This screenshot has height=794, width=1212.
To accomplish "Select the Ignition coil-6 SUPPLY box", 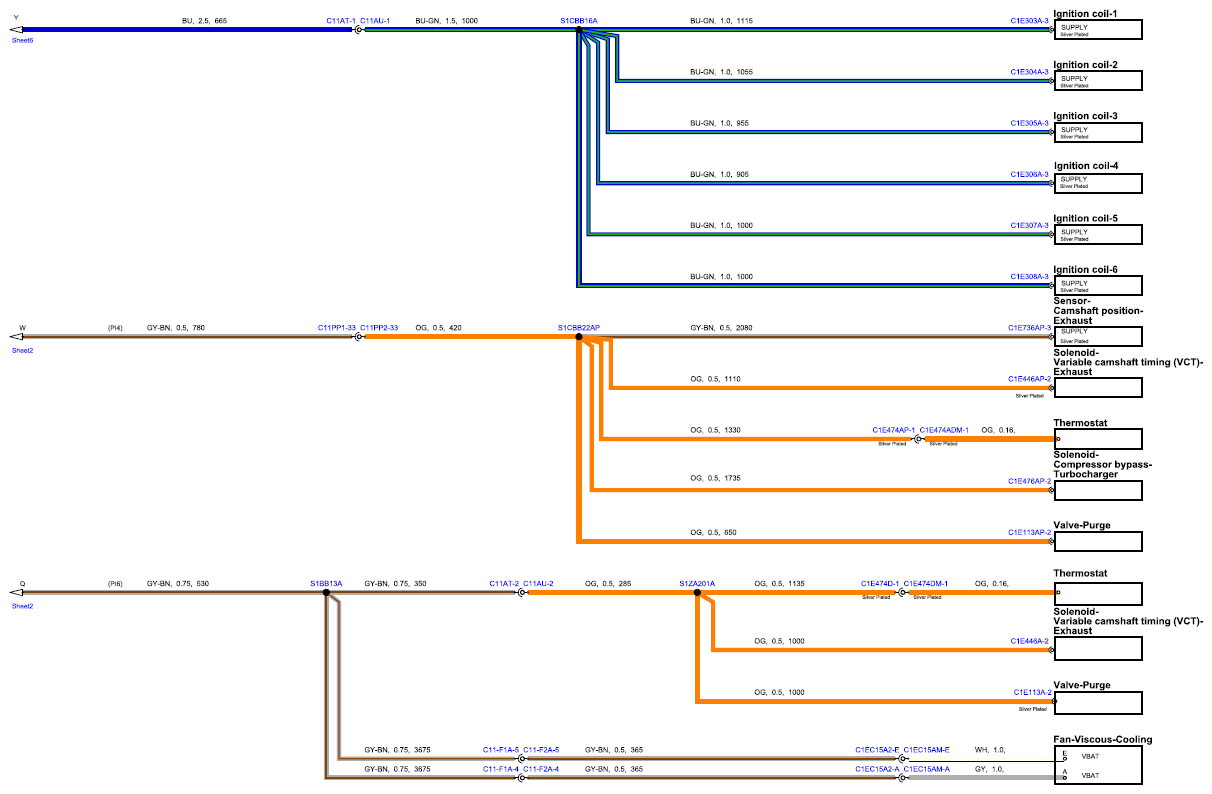I will click(x=1098, y=285).
